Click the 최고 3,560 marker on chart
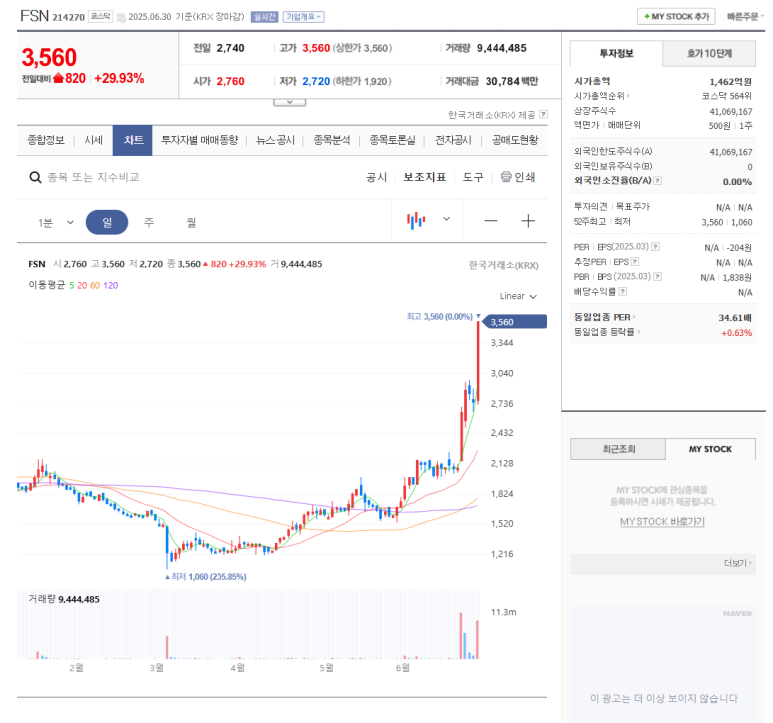Image resolution: width=773 pixels, height=723 pixels. click(x=443, y=316)
